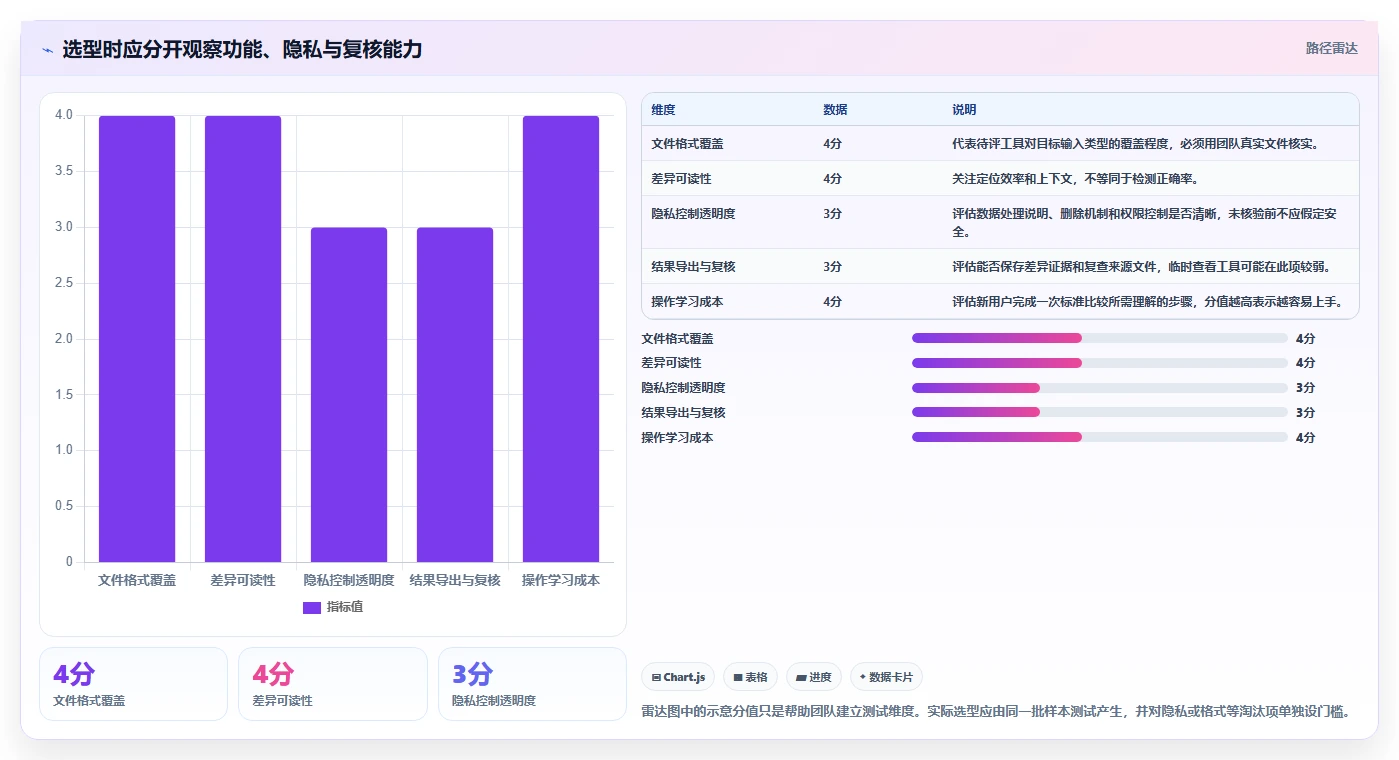Viewport: 1399px width, 760px height.
Task: Click the 隐私控制透明度 progress bar
Action: point(1100,387)
